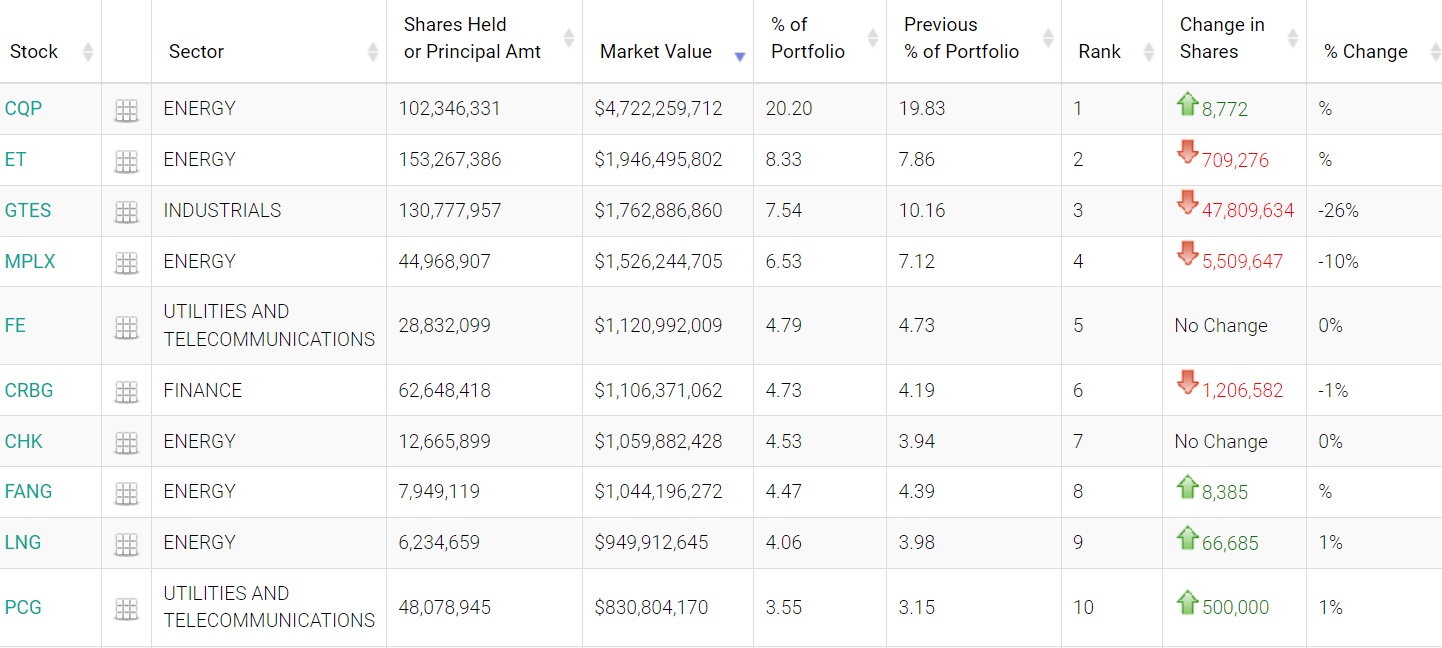Click the grid icon beside FE

126,327
